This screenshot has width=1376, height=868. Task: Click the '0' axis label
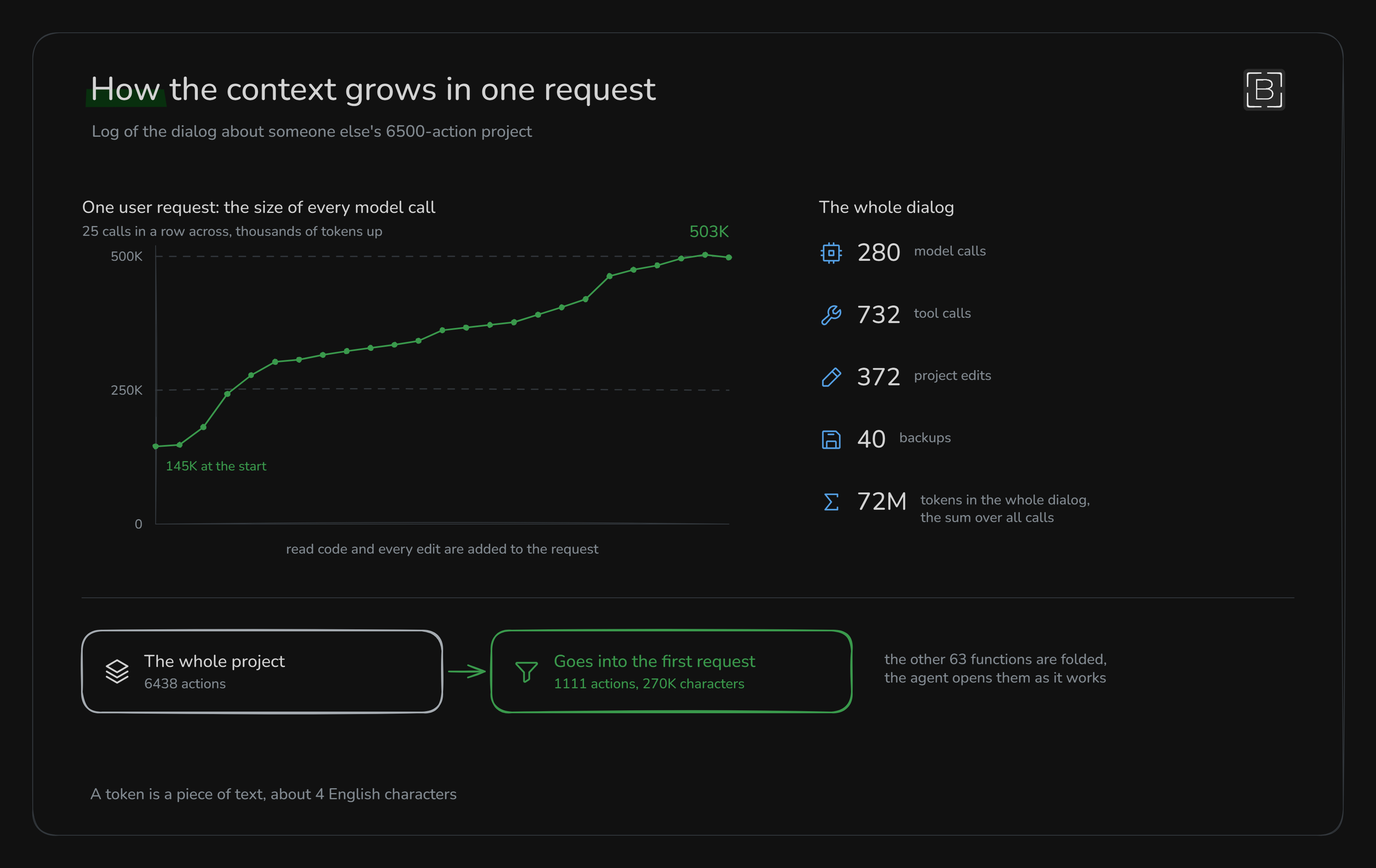click(x=138, y=524)
